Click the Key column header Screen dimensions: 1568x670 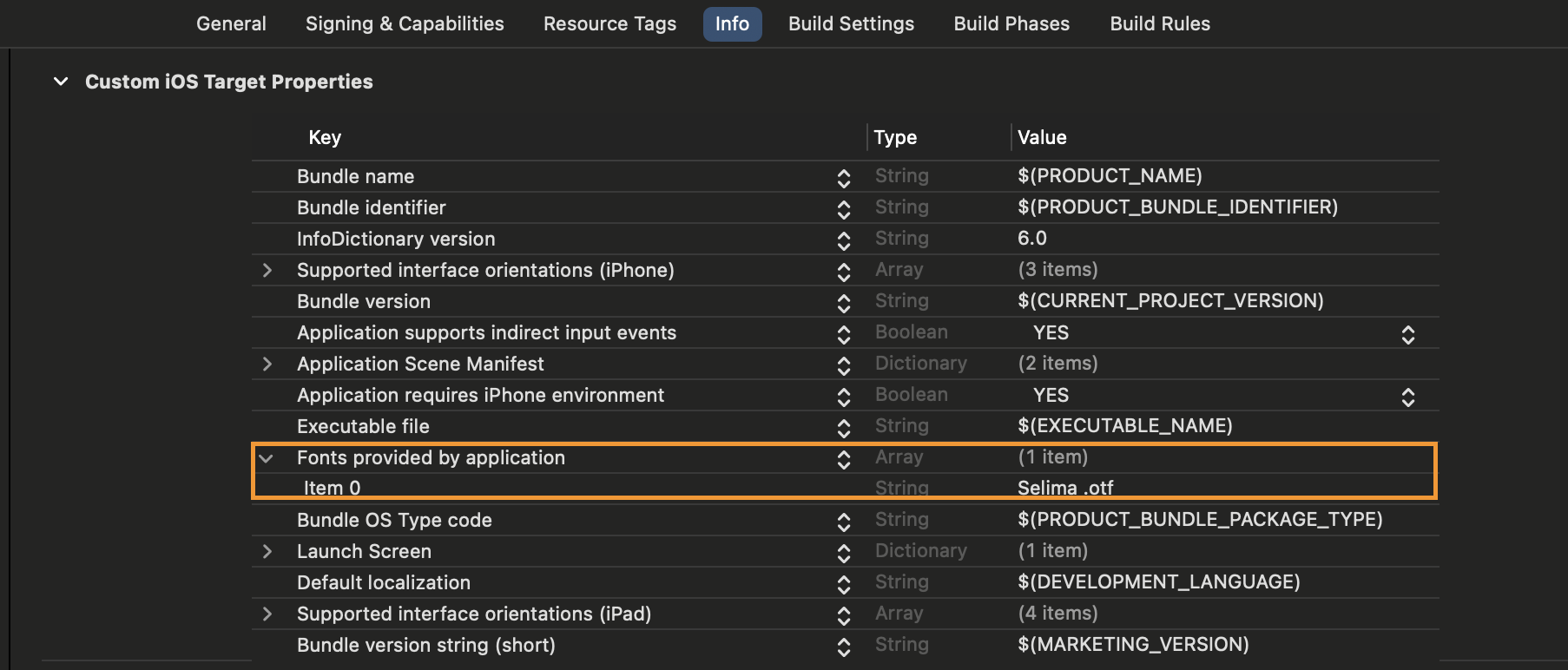[x=325, y=138]
